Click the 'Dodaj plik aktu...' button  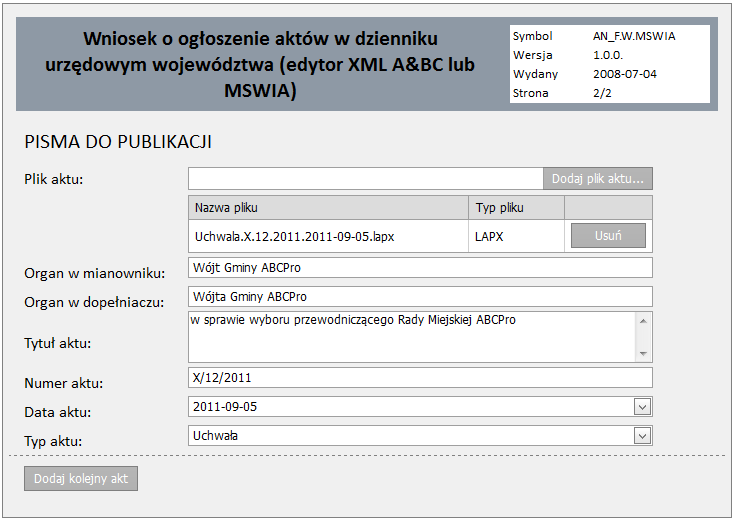[598, 179]
